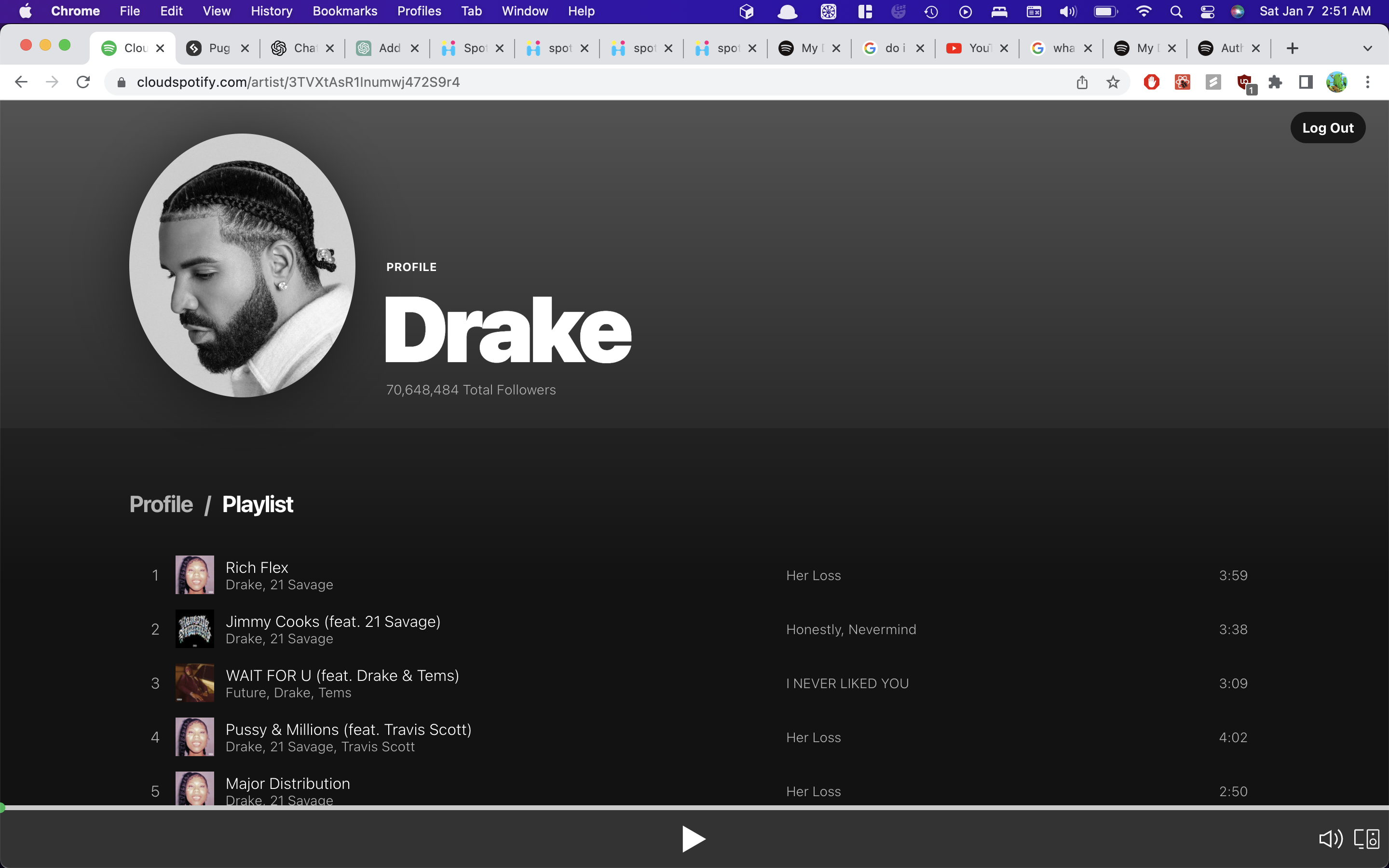Screen dimensions: 1389x868
Task: Open the uBlock Origin extension icon
Action: click(1244, 82)
